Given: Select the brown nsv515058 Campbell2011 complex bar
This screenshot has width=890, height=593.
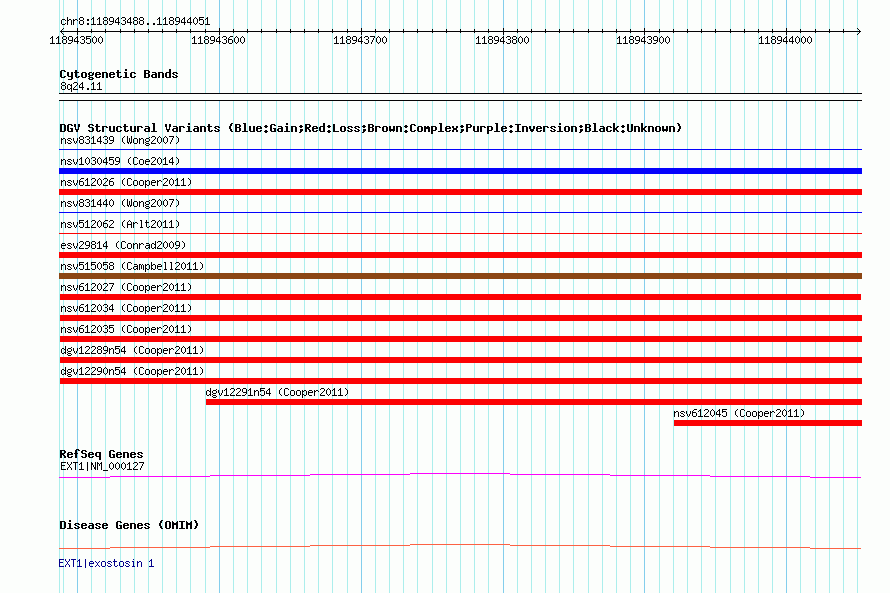Looking at the screenshot, I should pyautogui.click(x=460, y=276).
